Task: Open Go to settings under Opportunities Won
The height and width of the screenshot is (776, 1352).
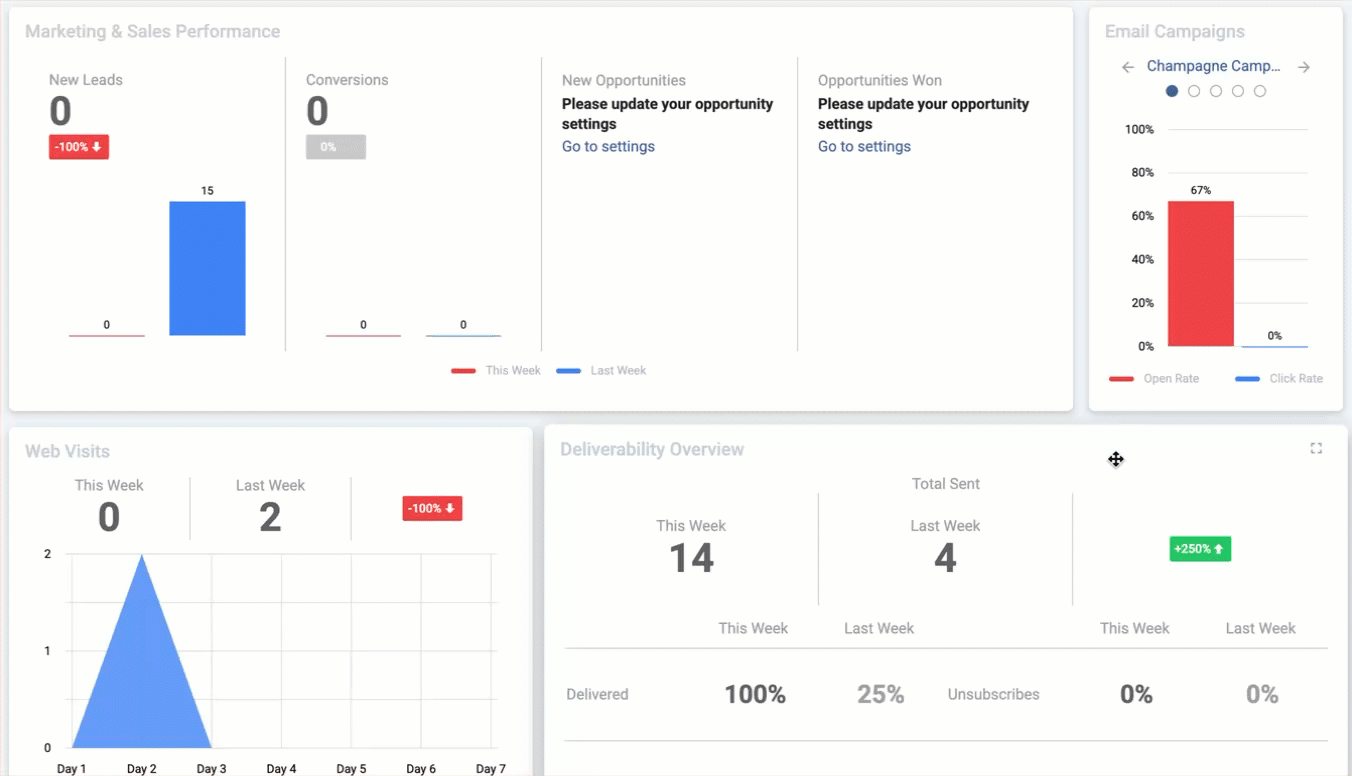Action: click(x=864, y=146)
